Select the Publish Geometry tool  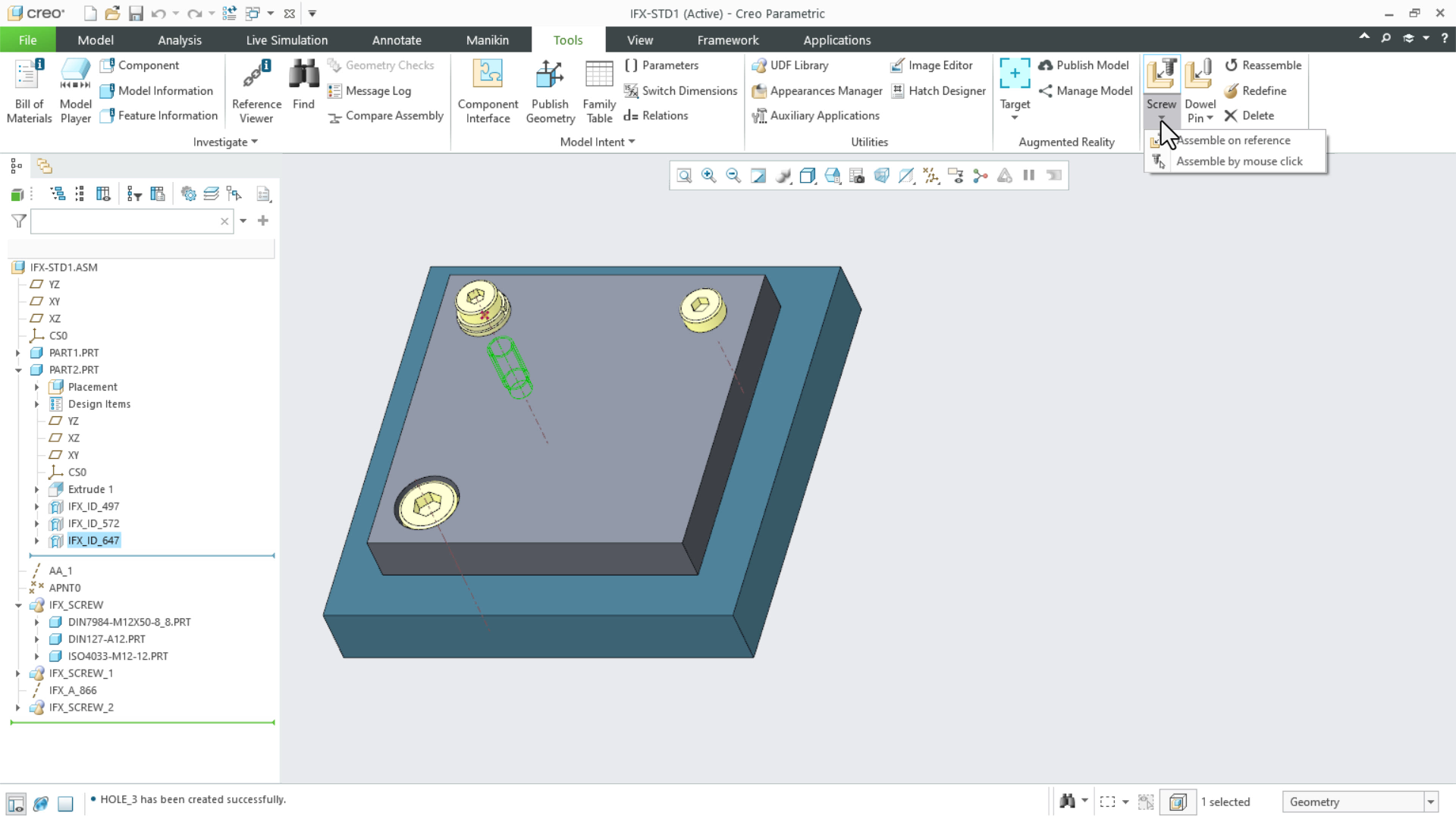(550, 89)
